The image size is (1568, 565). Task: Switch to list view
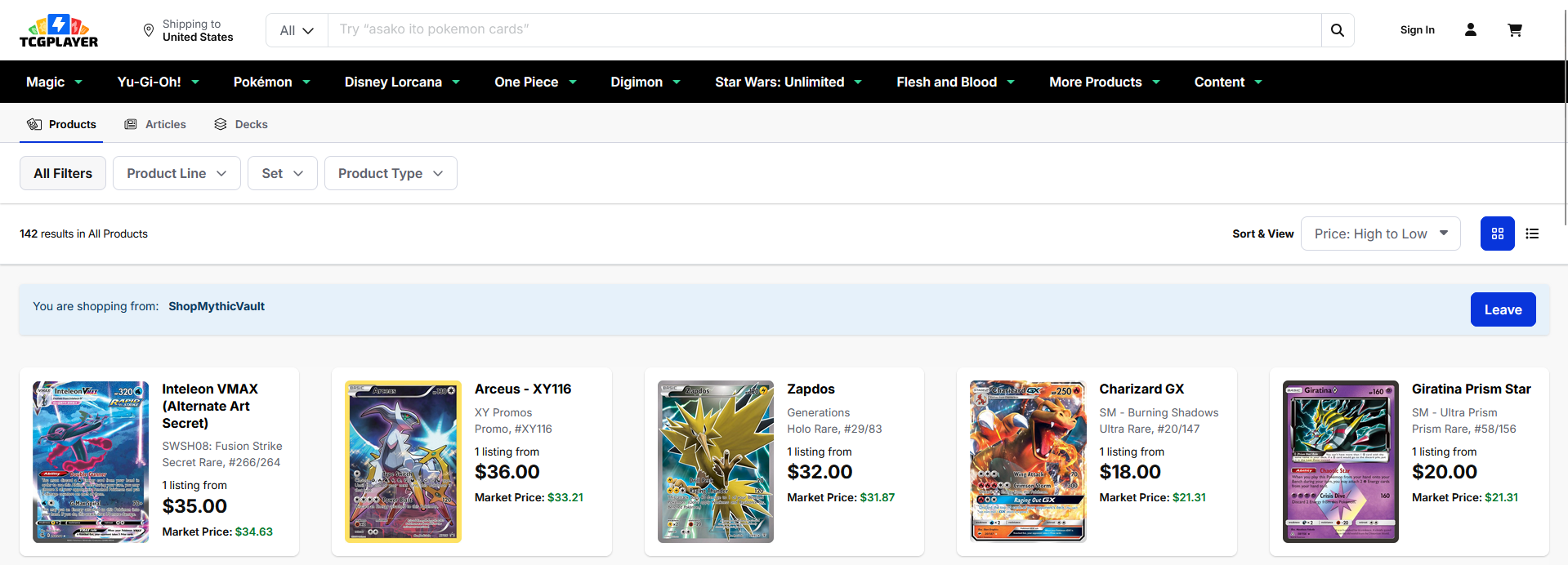(1532, 234)
